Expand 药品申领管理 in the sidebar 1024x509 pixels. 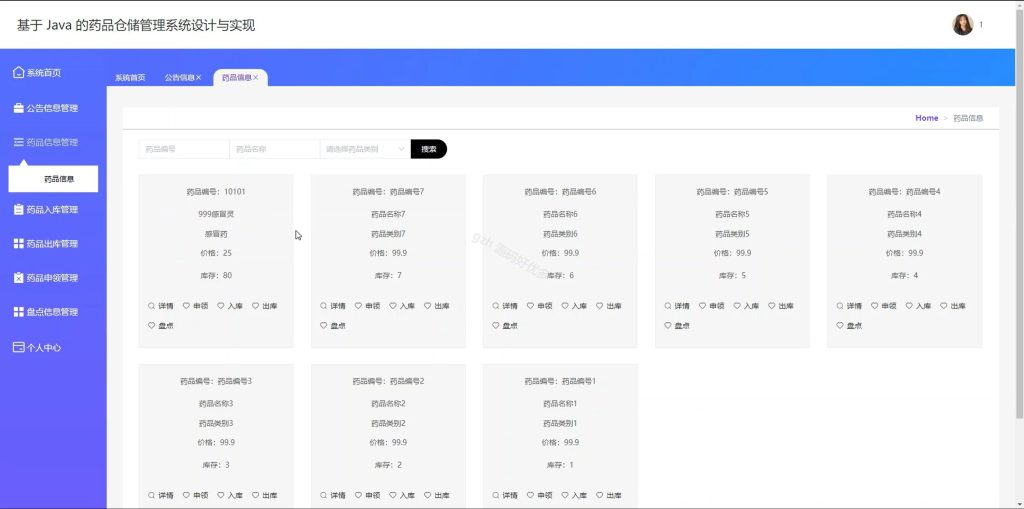tap(46, 278)
